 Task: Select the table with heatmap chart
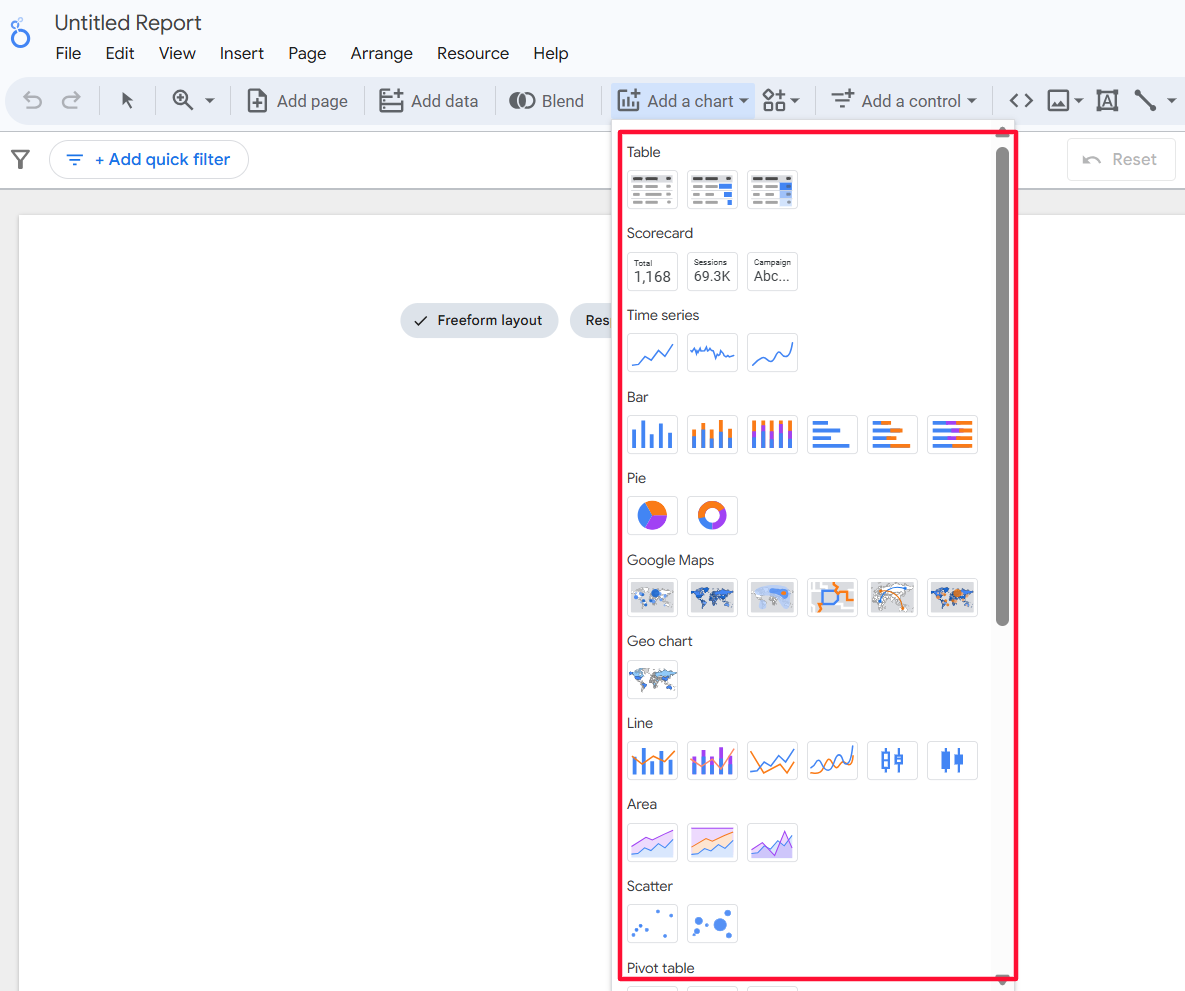pos(772,189)
